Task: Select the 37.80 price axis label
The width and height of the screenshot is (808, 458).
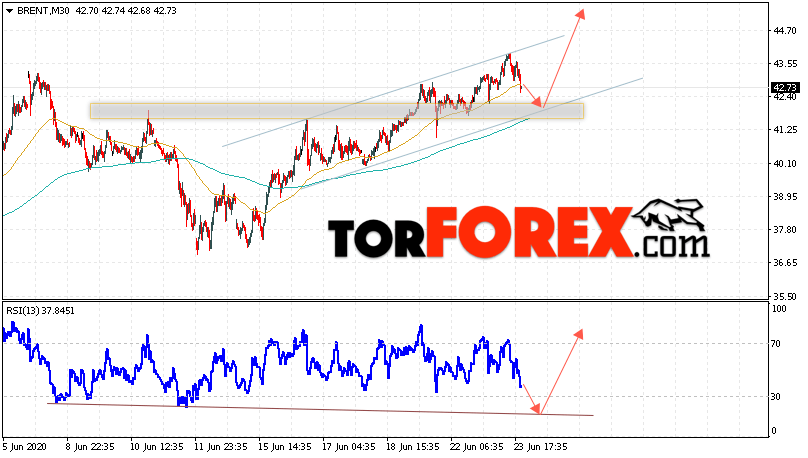Action: [x=785, y=230]
